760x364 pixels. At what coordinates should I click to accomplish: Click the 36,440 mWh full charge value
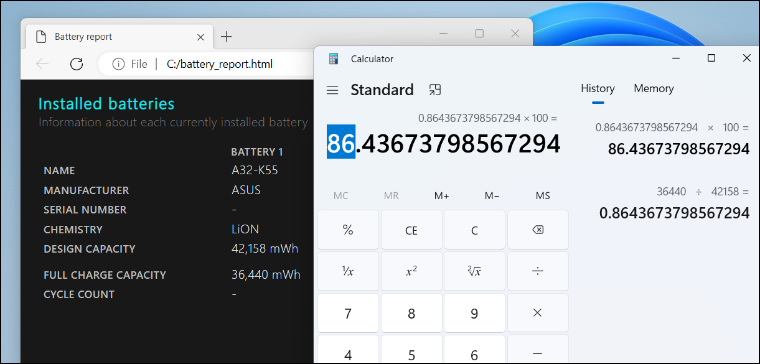point(266,275)
